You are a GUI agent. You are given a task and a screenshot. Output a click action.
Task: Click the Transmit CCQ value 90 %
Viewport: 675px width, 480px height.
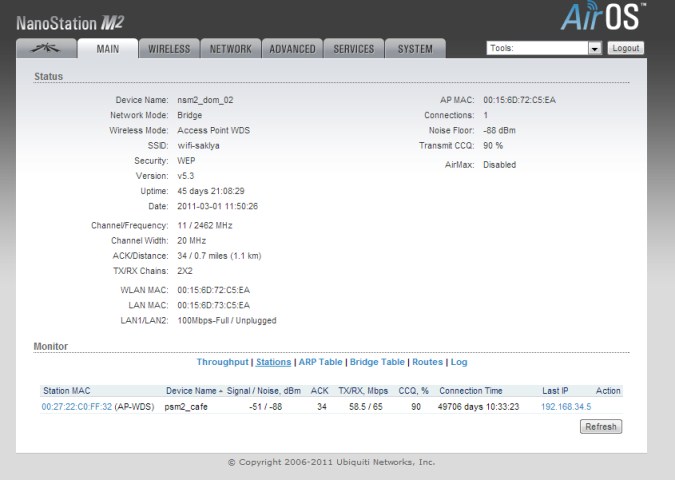tap(493, 146)
